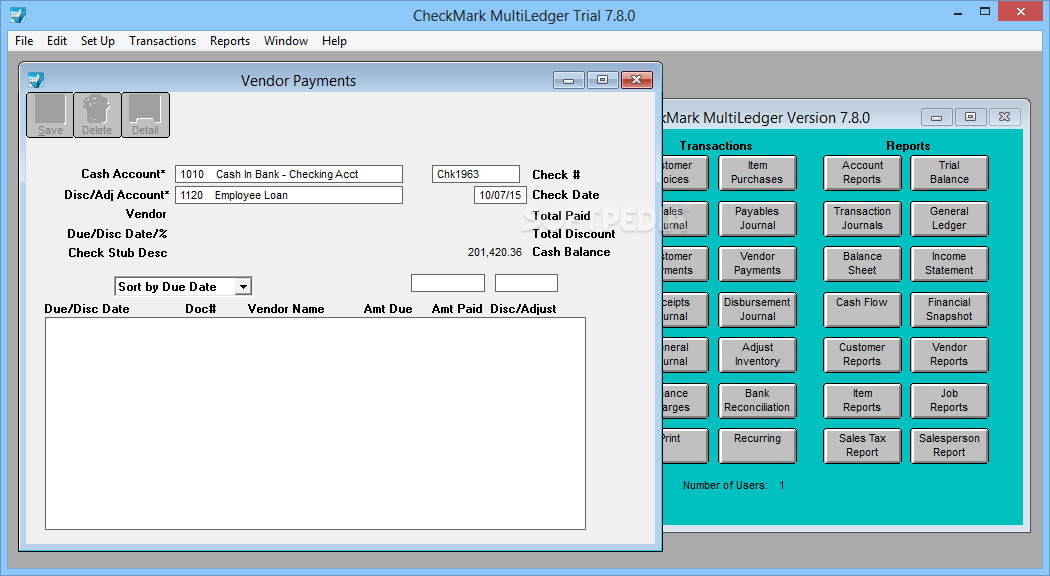Open the General Ledger report
Viewport: 1050px width, 576px height.
(x=949, y=218)
